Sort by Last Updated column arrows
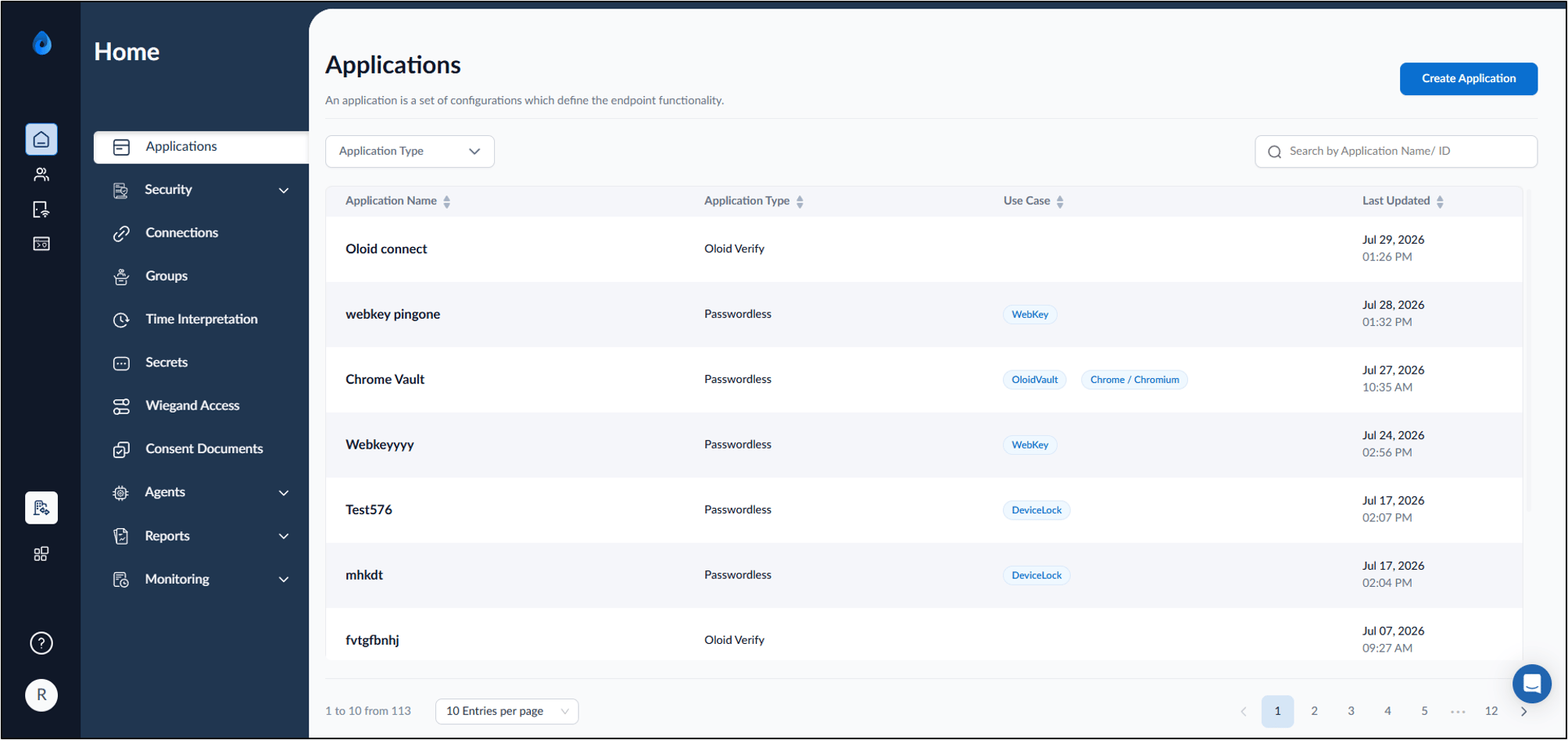The width and height of the screenshot is (1568, 740). 1440,202
